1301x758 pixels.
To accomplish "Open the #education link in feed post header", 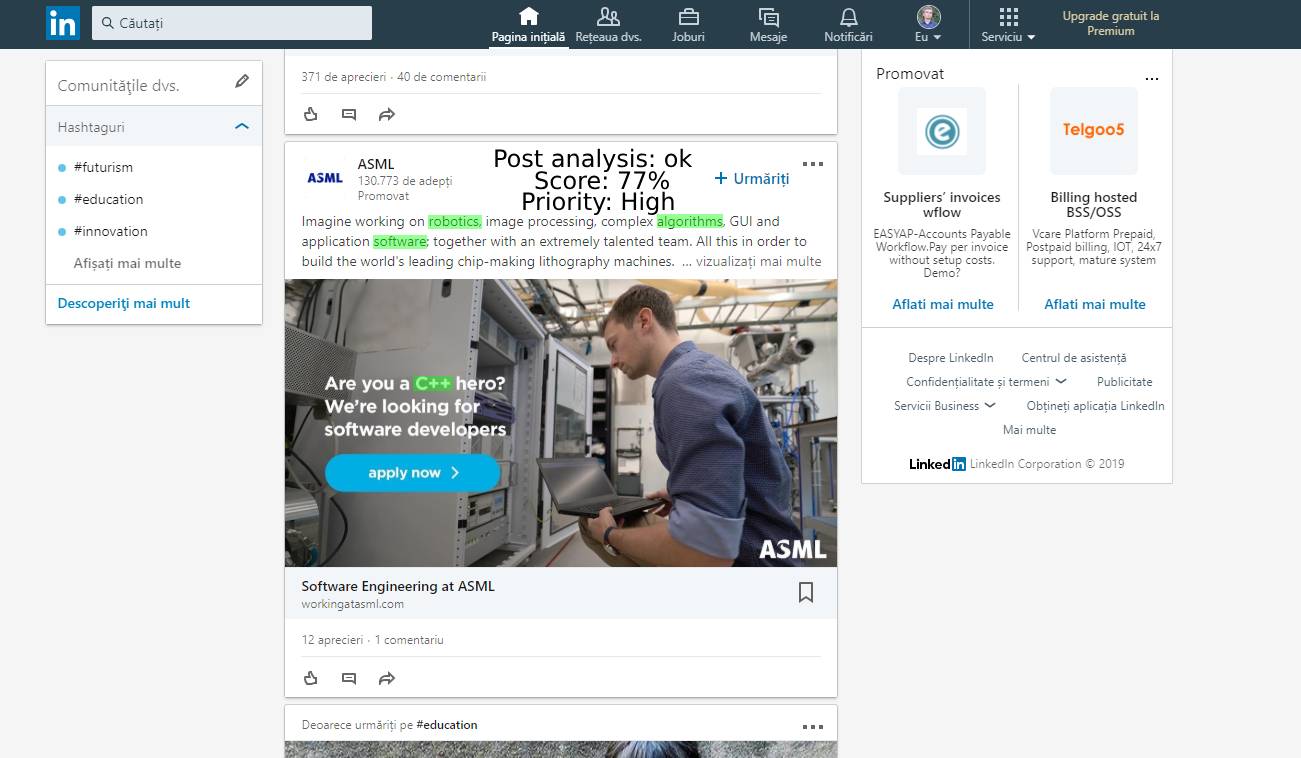I will [x=447, y=725].
